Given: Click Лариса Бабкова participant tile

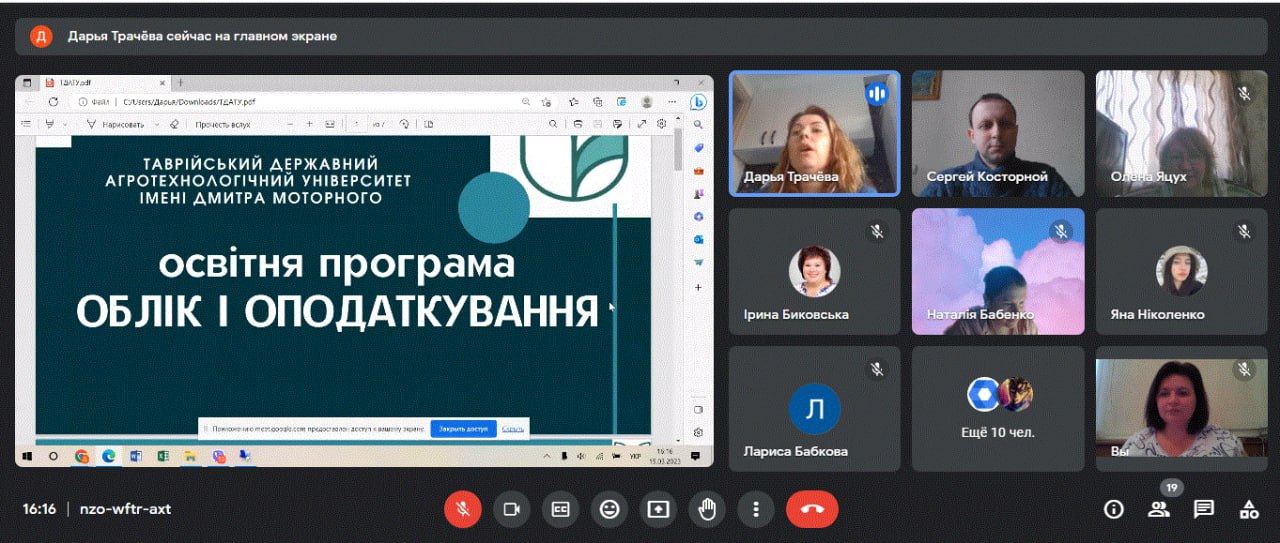Looking at the screenshot, I should (x=814, y=409).
